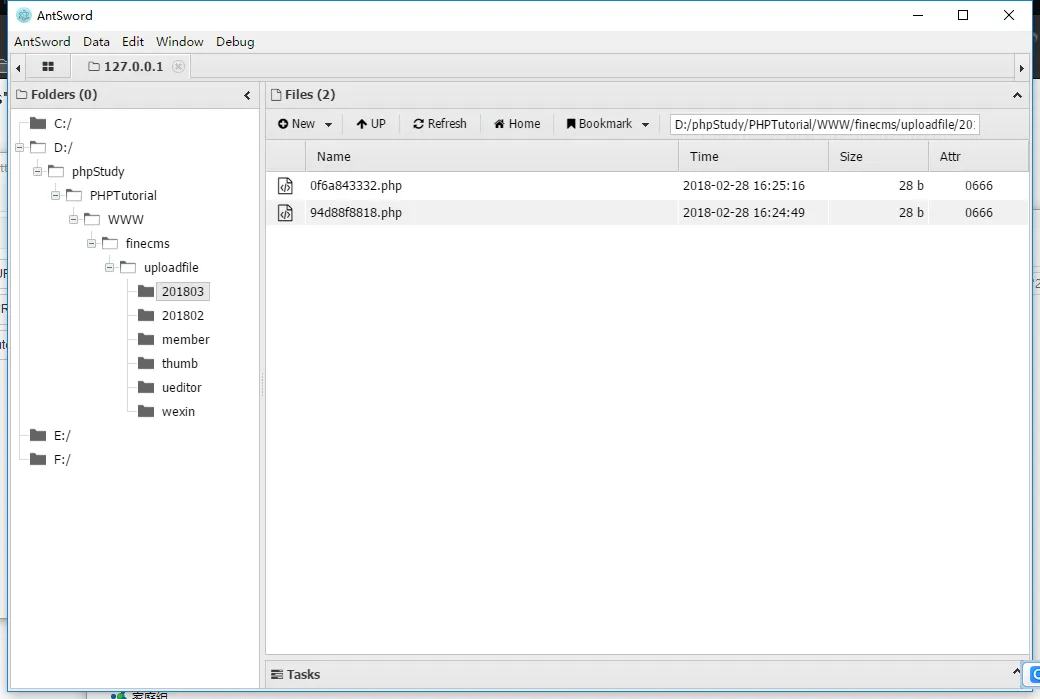Viewport: 1040px width, 699px height.
Task: Click the AntSword logo in the title bar
Action: [22, 15]
